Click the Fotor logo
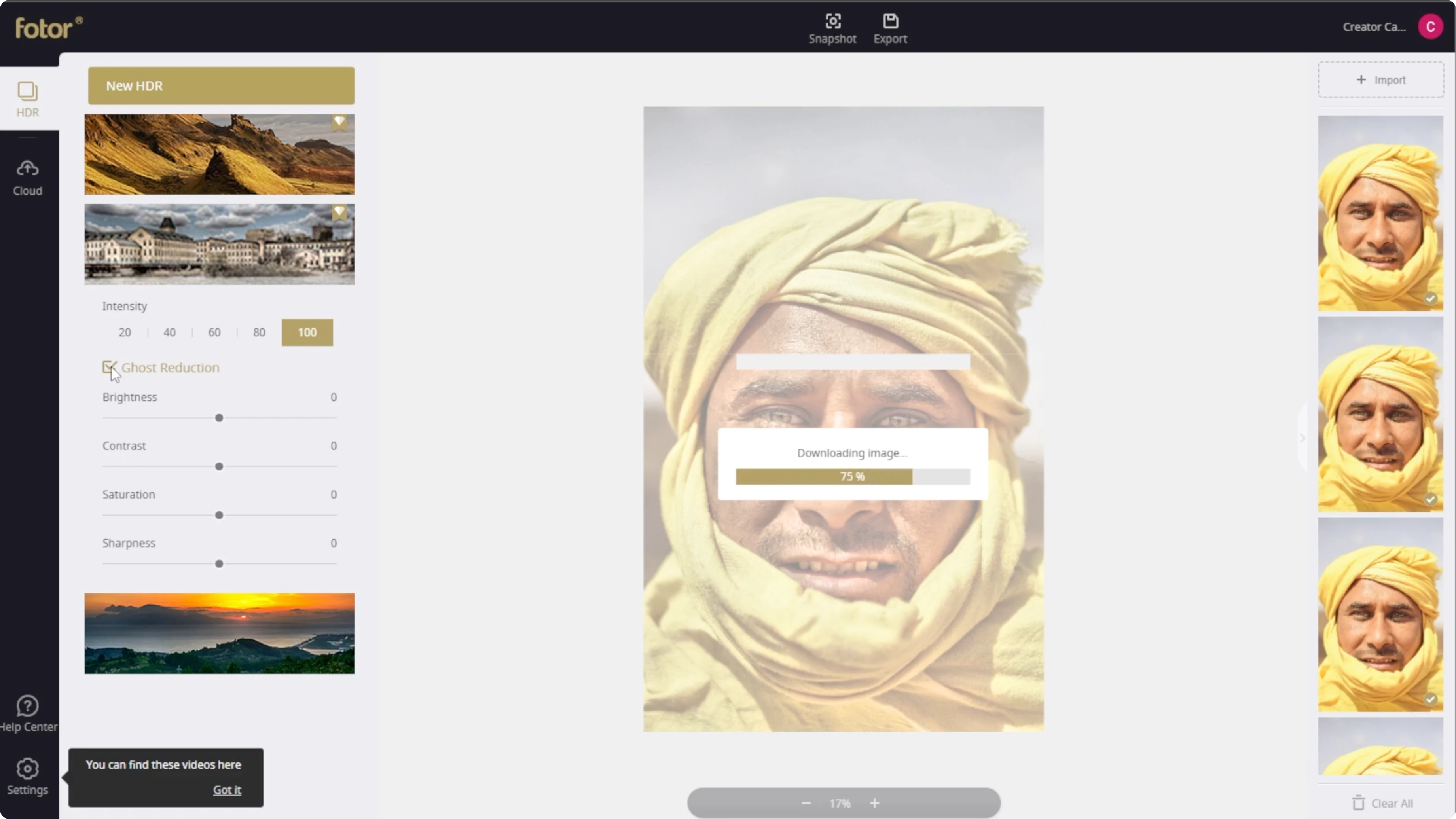The width and height of the screenshot is (1456, 819). [x=49, y=28]
